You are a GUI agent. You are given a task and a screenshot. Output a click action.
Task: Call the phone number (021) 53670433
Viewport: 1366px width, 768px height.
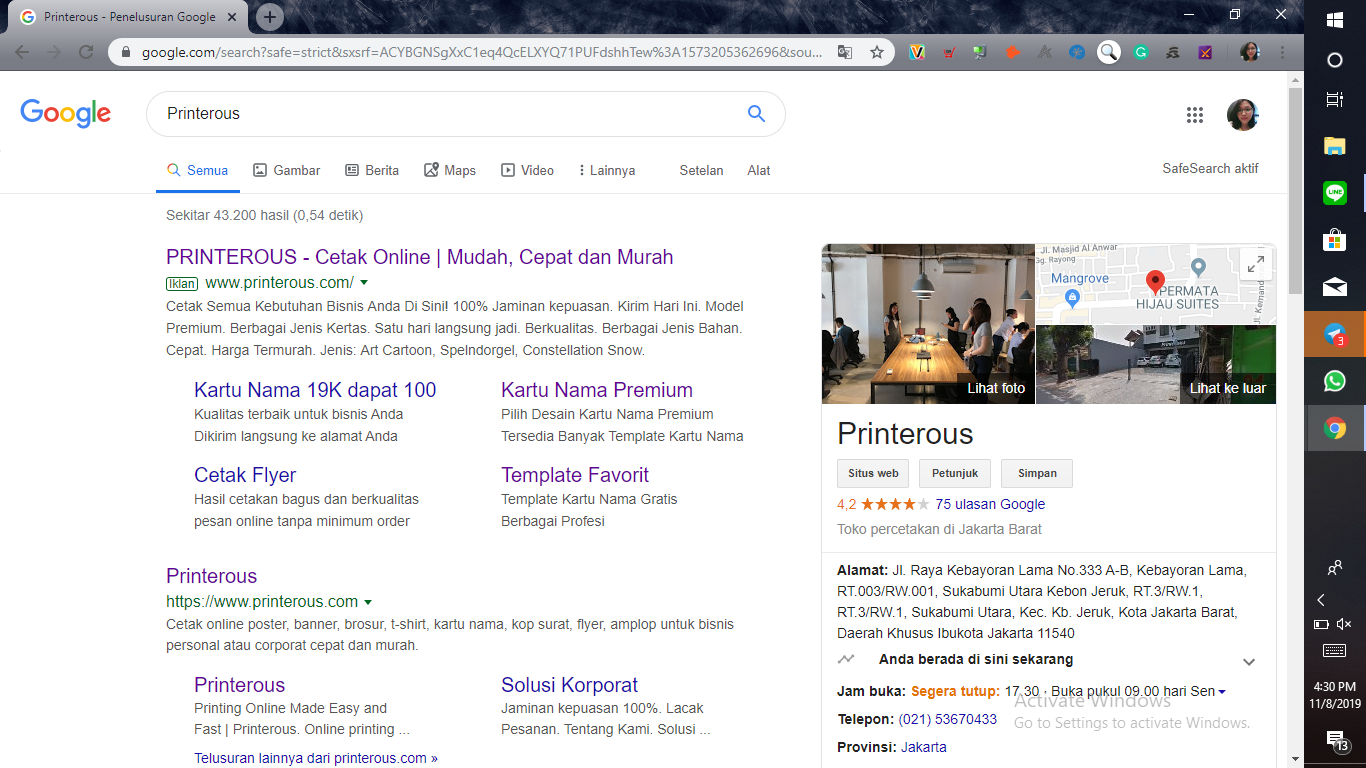click(947, 719)
